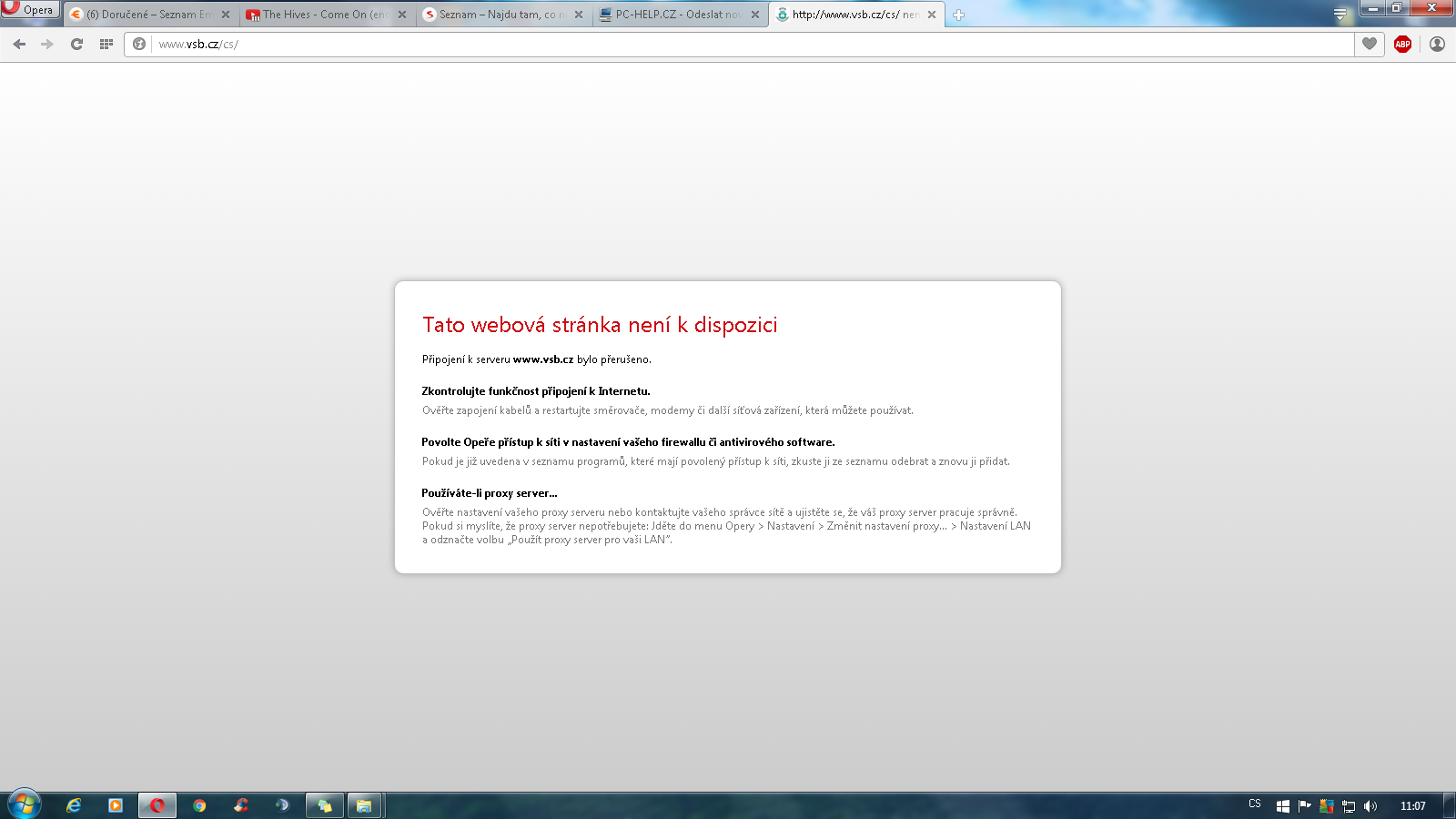Open Google Chrome from the taskbar
Viewport: 1456px width, 819px height.
(x=199, y=805)
